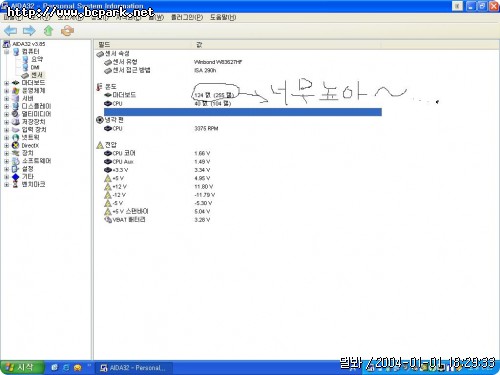Screen dimensions: 500x375
Task: Click the DirectX logo icon in tree
Action: (x=16, y=145)
